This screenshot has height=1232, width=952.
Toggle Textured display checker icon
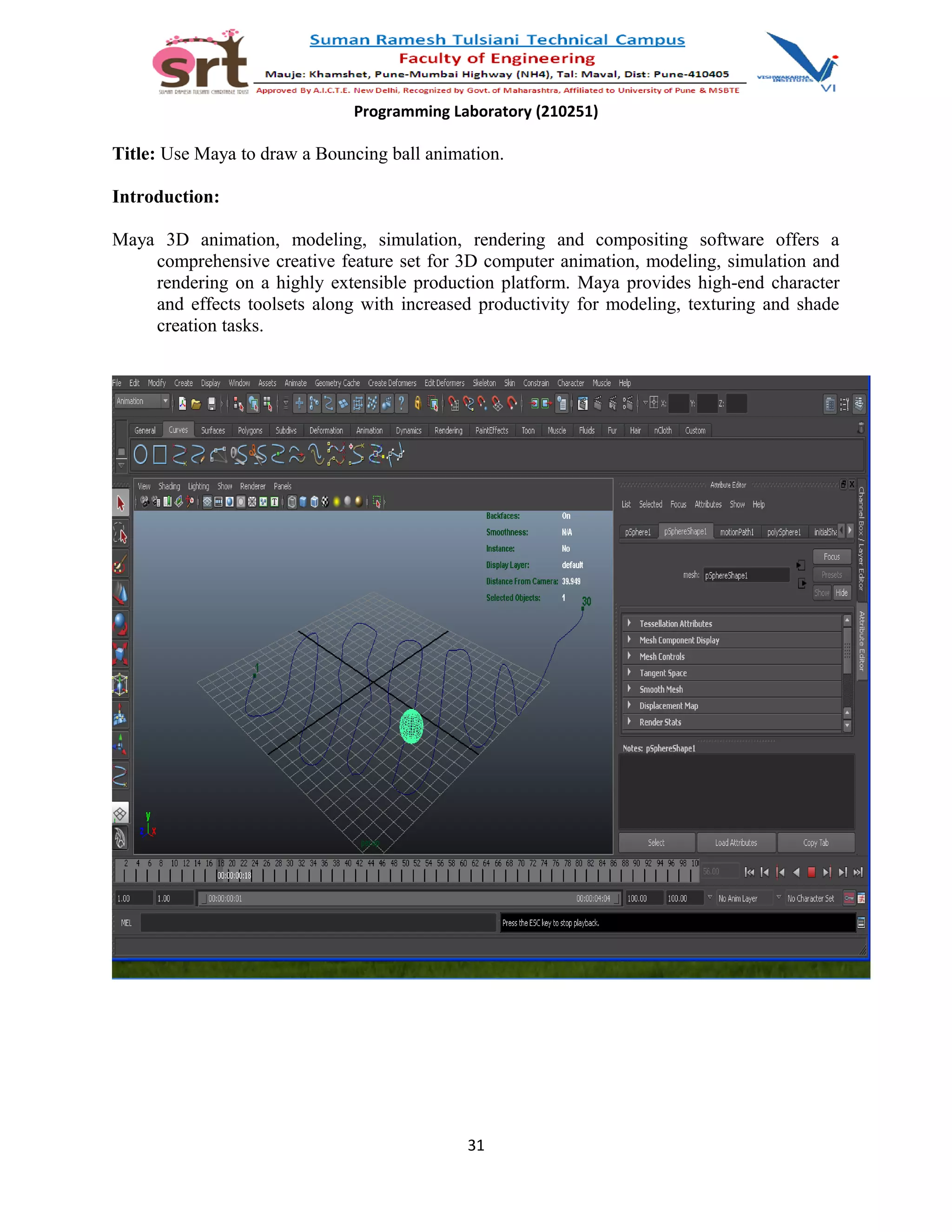pyautogui.click(x=325, y=502)
